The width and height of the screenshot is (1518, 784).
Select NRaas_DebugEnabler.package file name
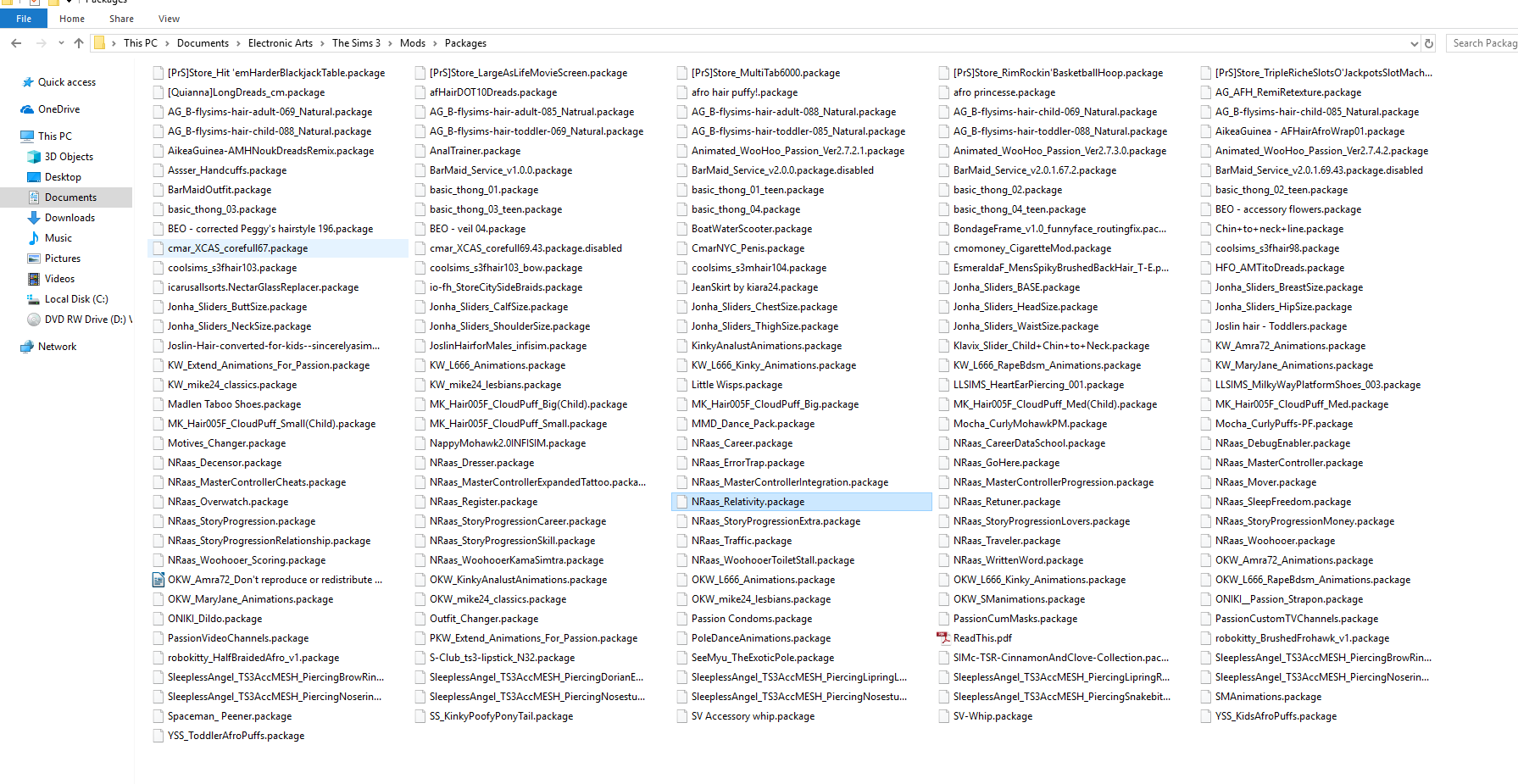click(x=1282, y=443)
